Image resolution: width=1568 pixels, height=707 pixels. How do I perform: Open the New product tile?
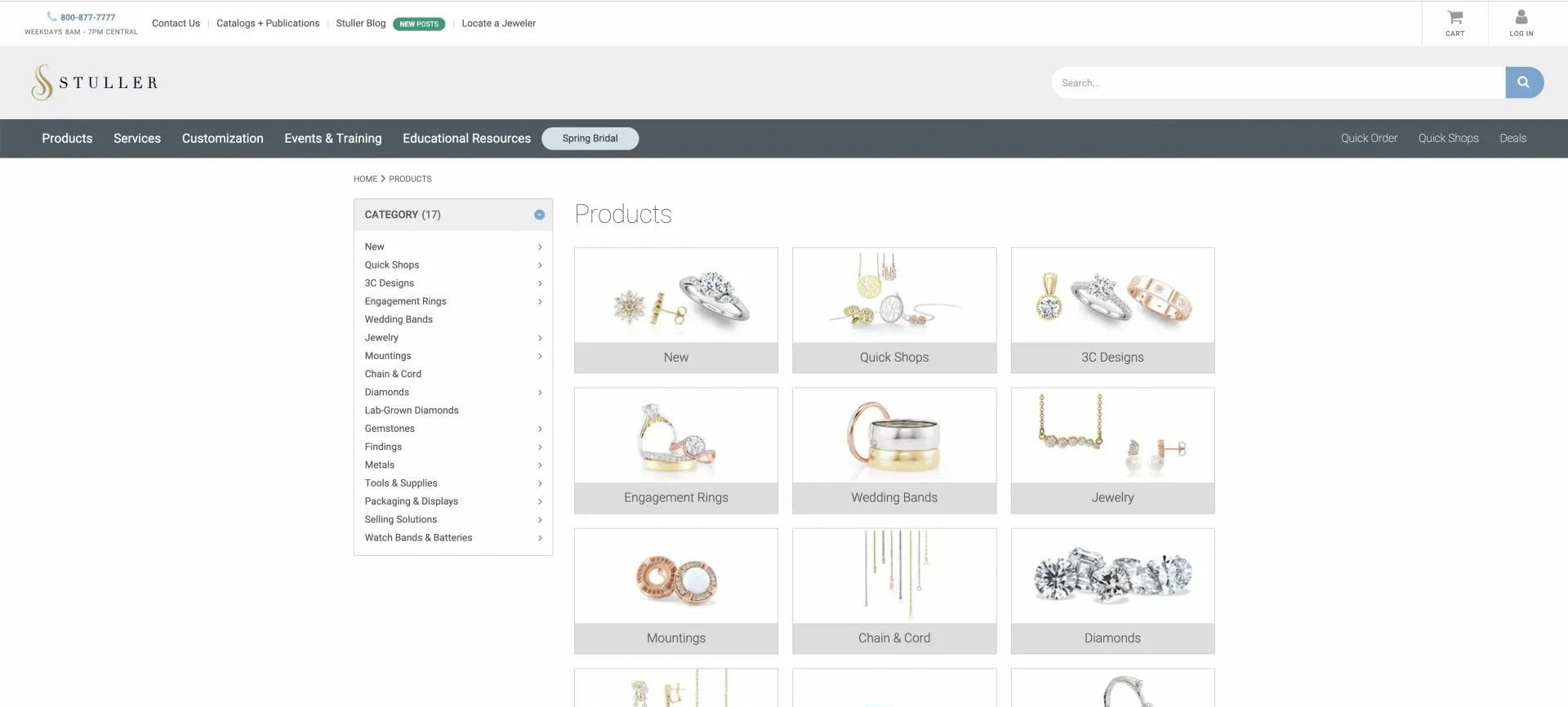pyautogui.click(x=676, y=310)
